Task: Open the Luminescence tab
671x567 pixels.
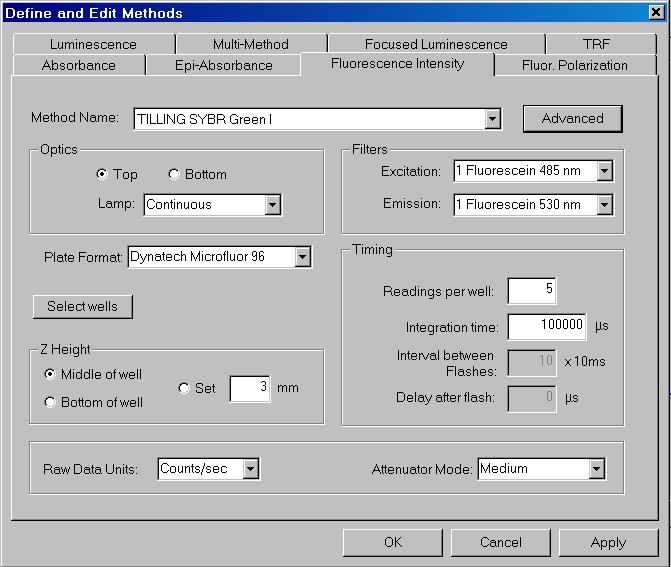Action: click(93, 44)
